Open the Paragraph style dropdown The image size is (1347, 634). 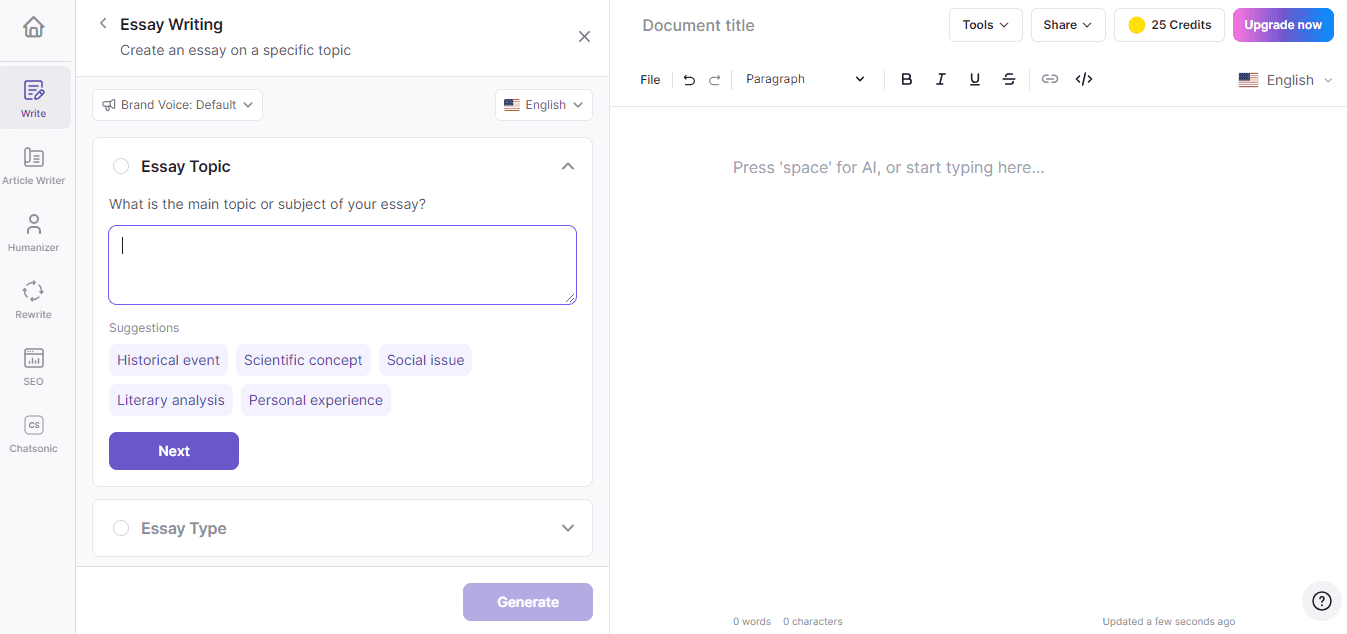tap(805, 79)
